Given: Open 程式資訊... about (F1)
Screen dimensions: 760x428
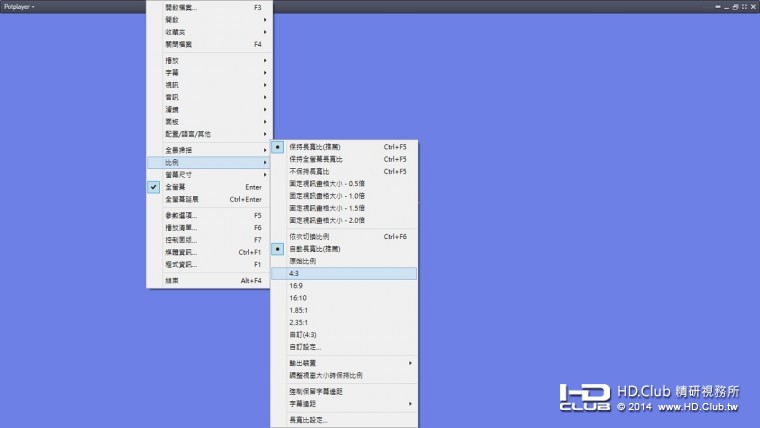Looking at the screenshot, I should [209, 265].
